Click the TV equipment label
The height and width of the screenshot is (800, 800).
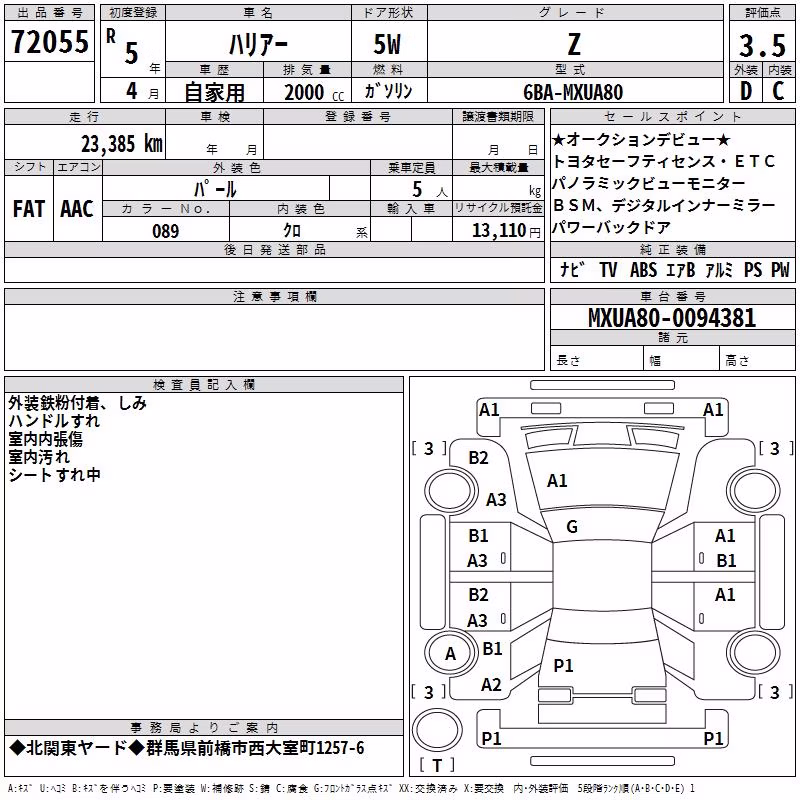[608, 269]
